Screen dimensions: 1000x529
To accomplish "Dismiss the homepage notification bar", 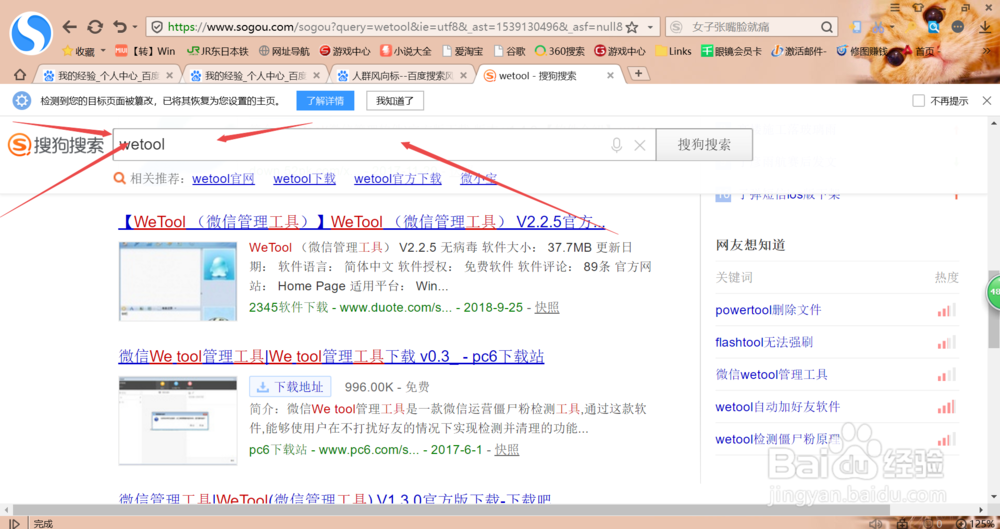I will click(987, 101).
